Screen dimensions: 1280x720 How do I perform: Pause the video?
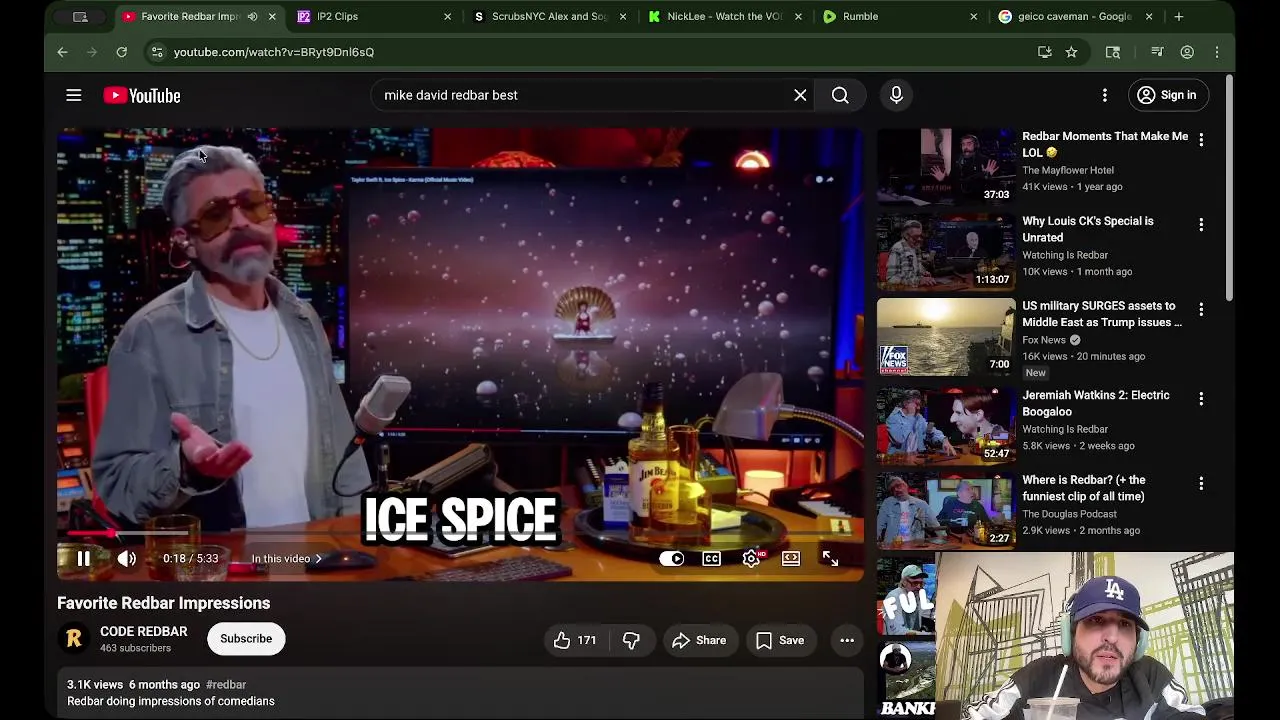click(84, 559)
